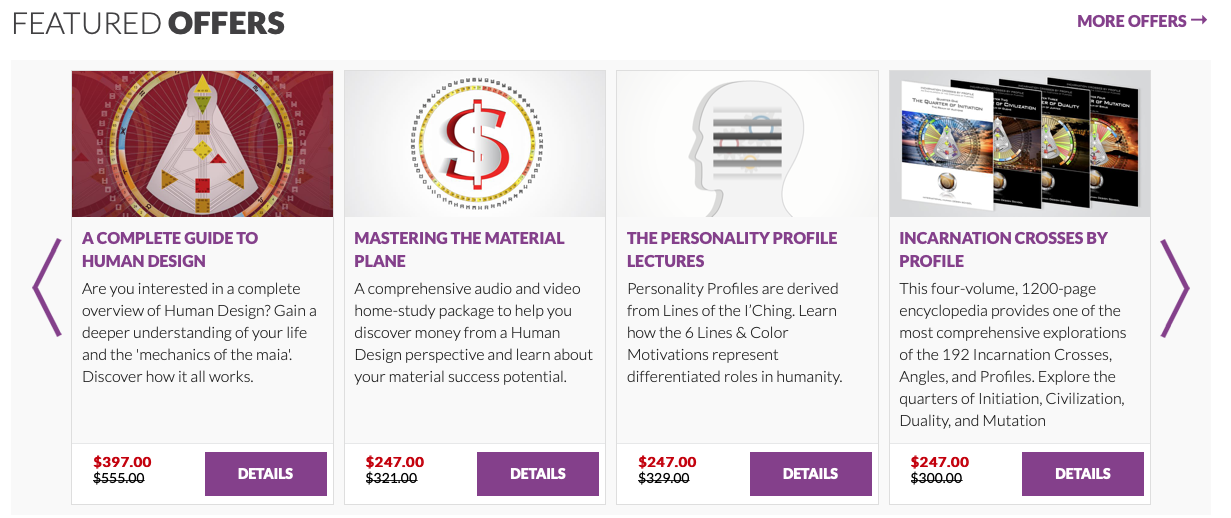Click the Incarnation Crosses by Profile title
1231x518 pixels.
click(1003, 249)
